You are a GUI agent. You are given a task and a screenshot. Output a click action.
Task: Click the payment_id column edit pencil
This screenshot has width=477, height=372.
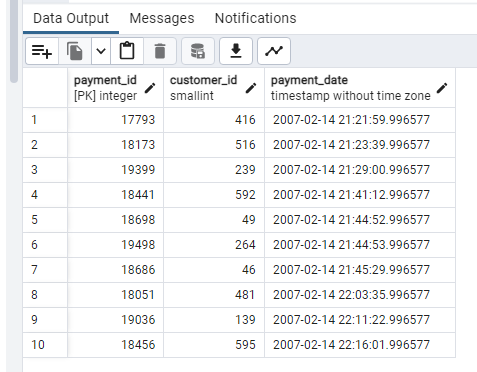pyautogui.click(x=150, y=88)
